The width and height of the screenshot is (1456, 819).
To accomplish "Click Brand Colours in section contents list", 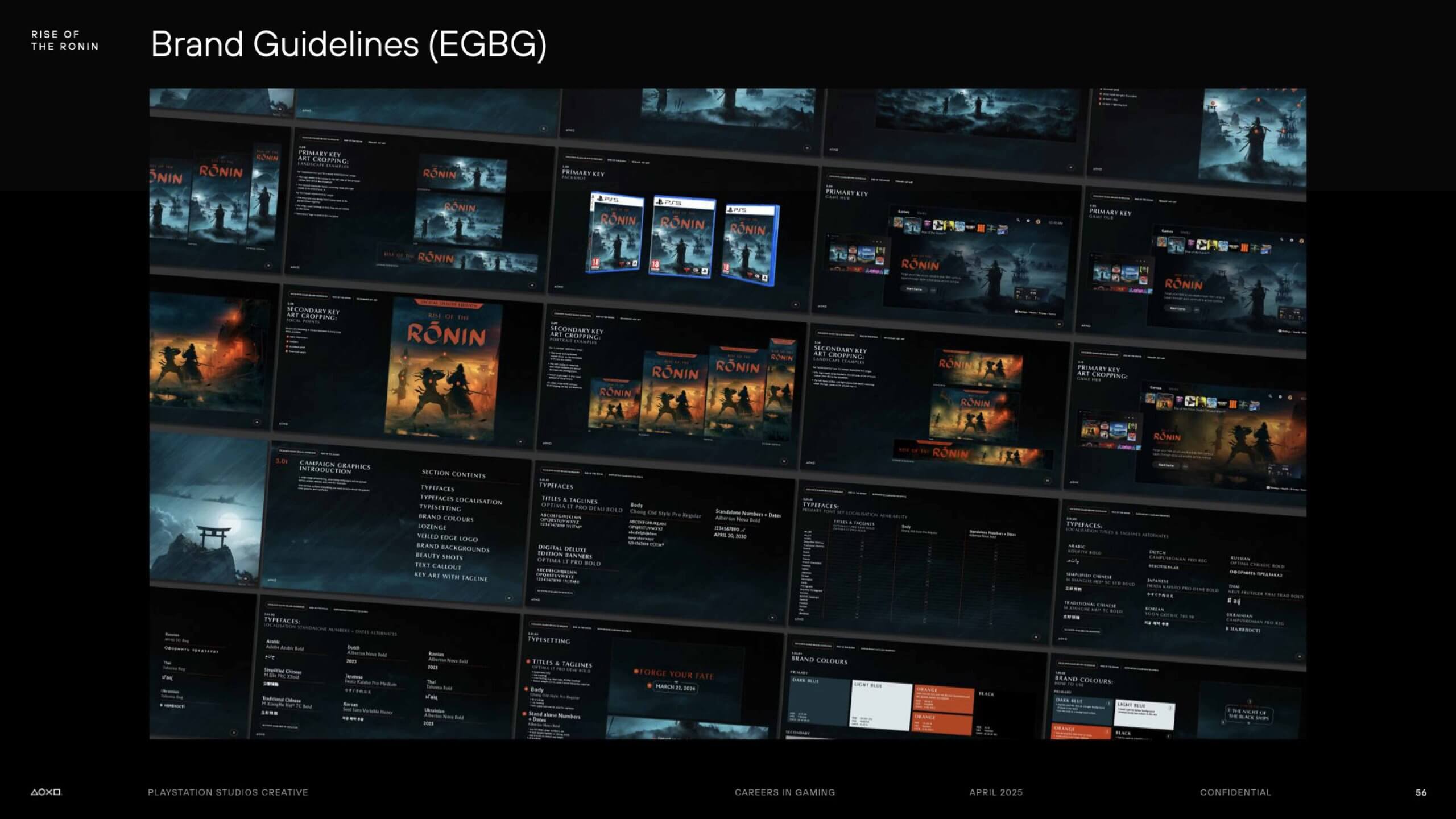I will [x=446, y=518].
